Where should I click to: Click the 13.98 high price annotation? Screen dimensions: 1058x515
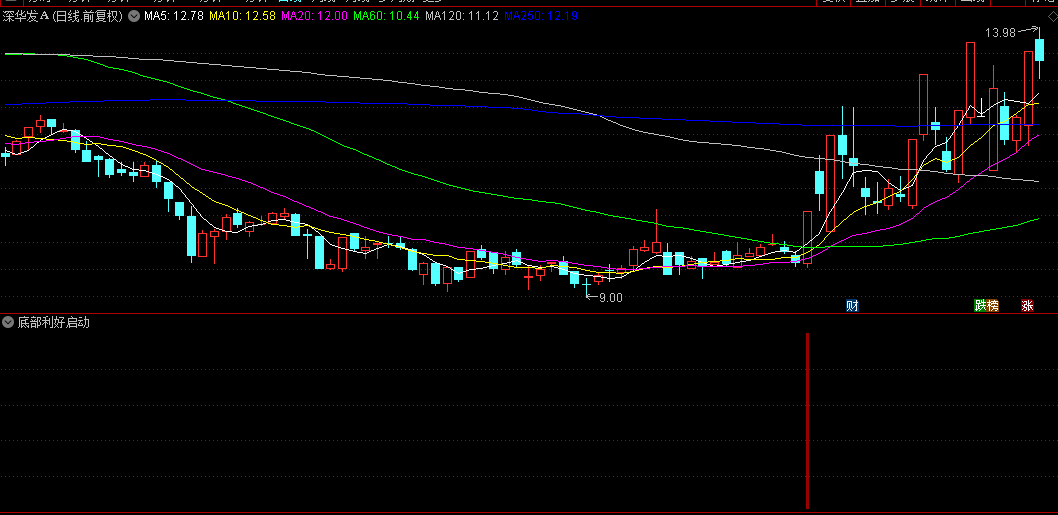pyautogui.click(x=1000, y=32)
